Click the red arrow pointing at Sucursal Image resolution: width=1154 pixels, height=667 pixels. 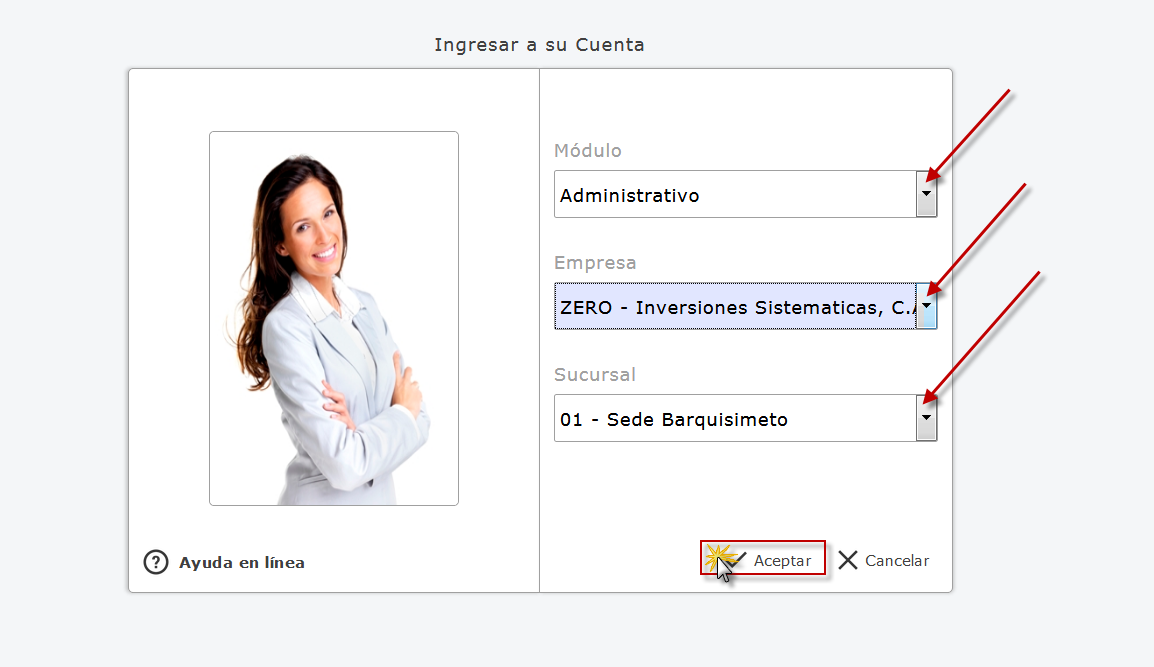[983, 335]
